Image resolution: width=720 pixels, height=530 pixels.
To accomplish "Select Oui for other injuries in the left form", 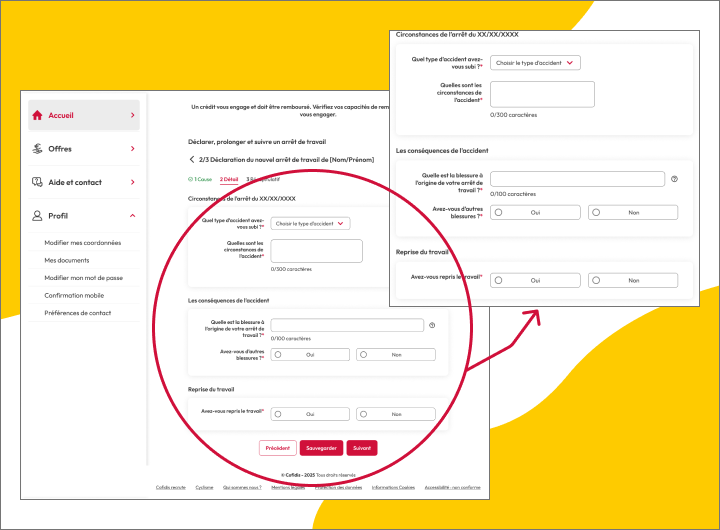I will coord(309,355).
